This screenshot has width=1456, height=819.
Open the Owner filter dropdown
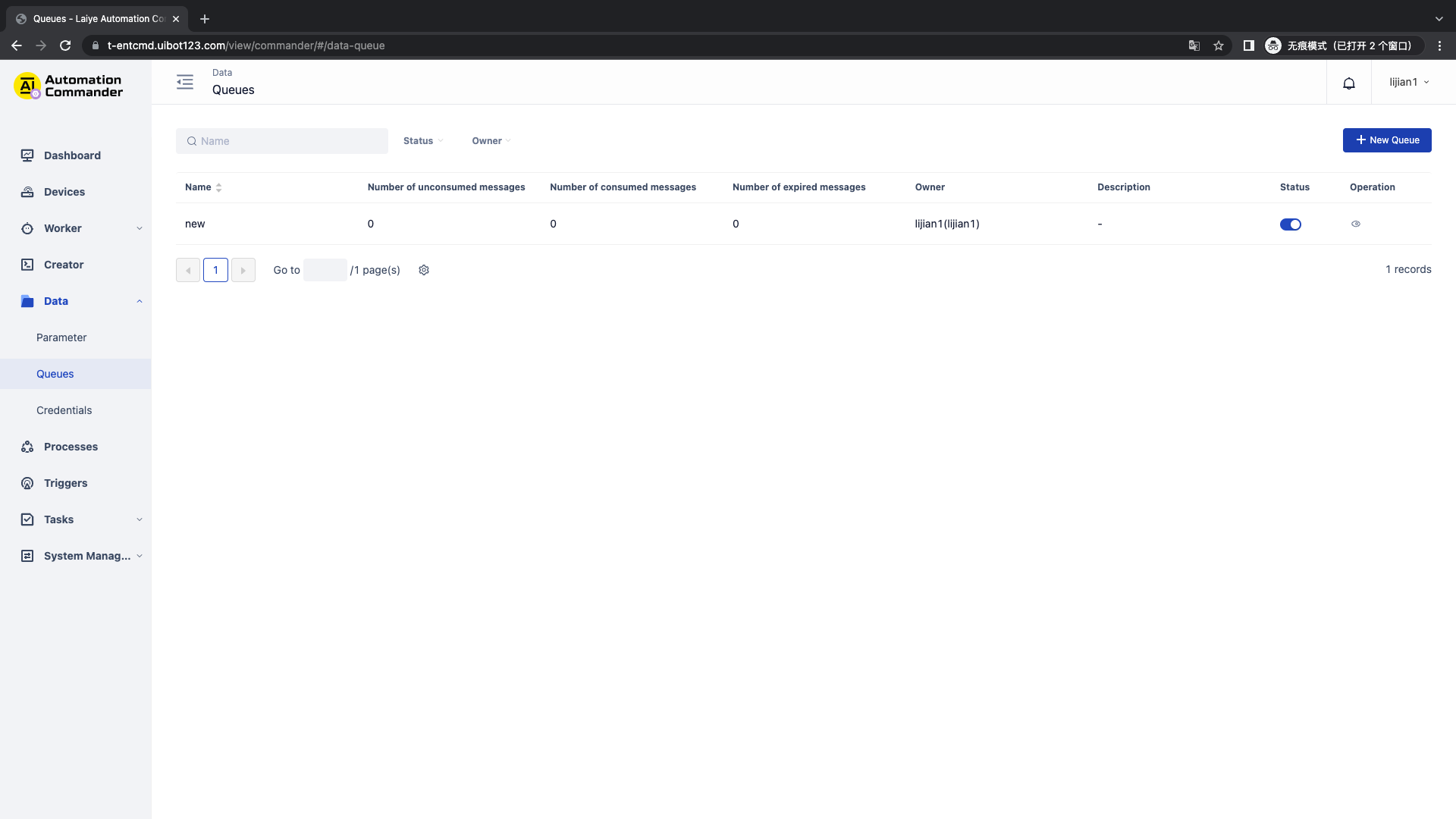491,141
